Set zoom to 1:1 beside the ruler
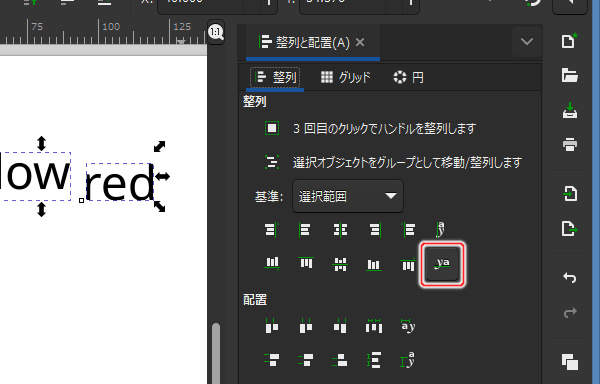 [x=216, y=32]
